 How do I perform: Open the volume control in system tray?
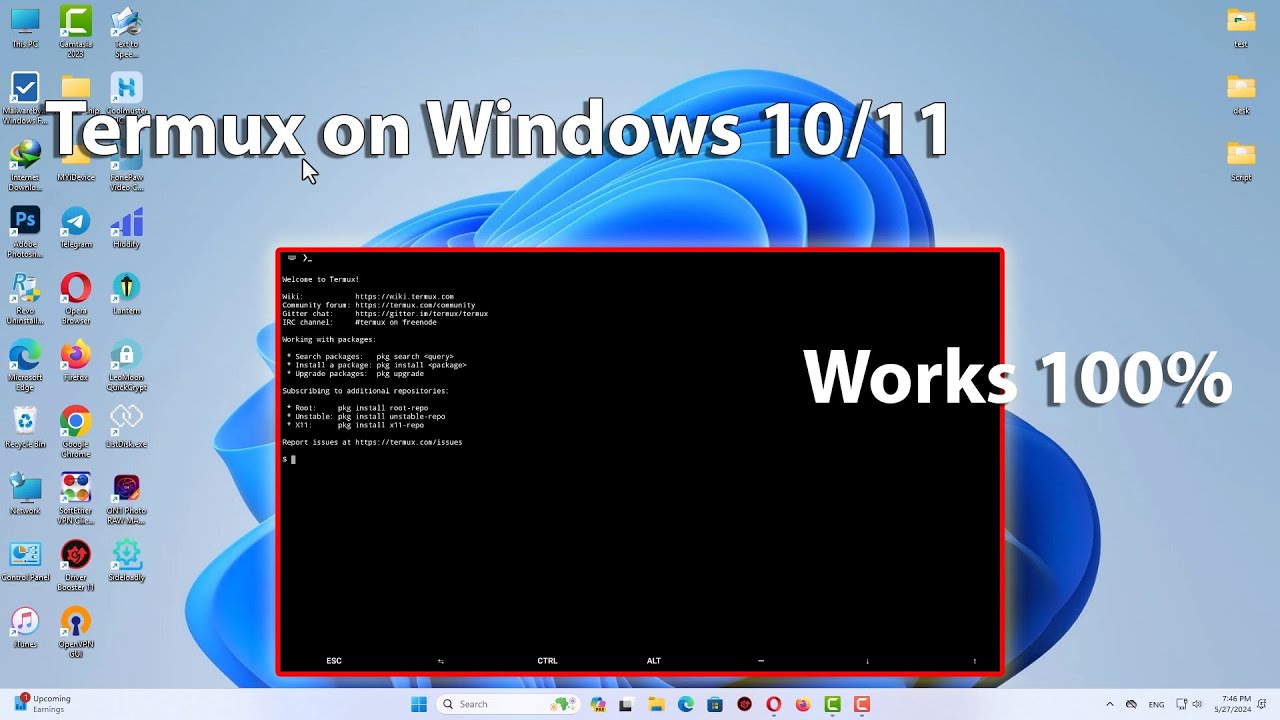[1198, 704]
